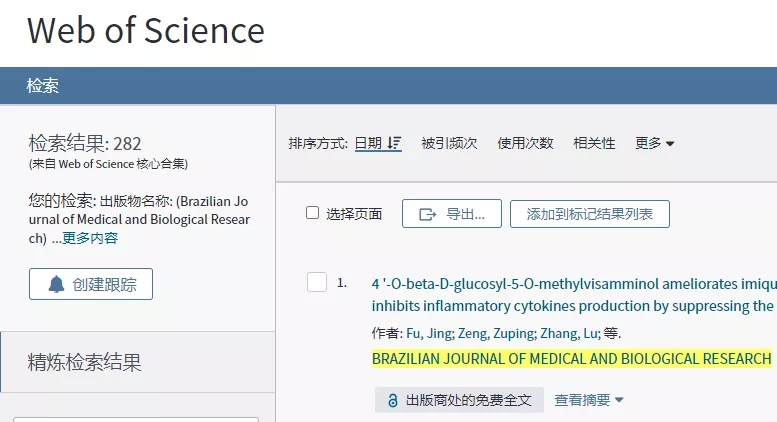Tick the 选择页面 checkbox
This screenshot has width=777, height=422.
click(312, 213)
